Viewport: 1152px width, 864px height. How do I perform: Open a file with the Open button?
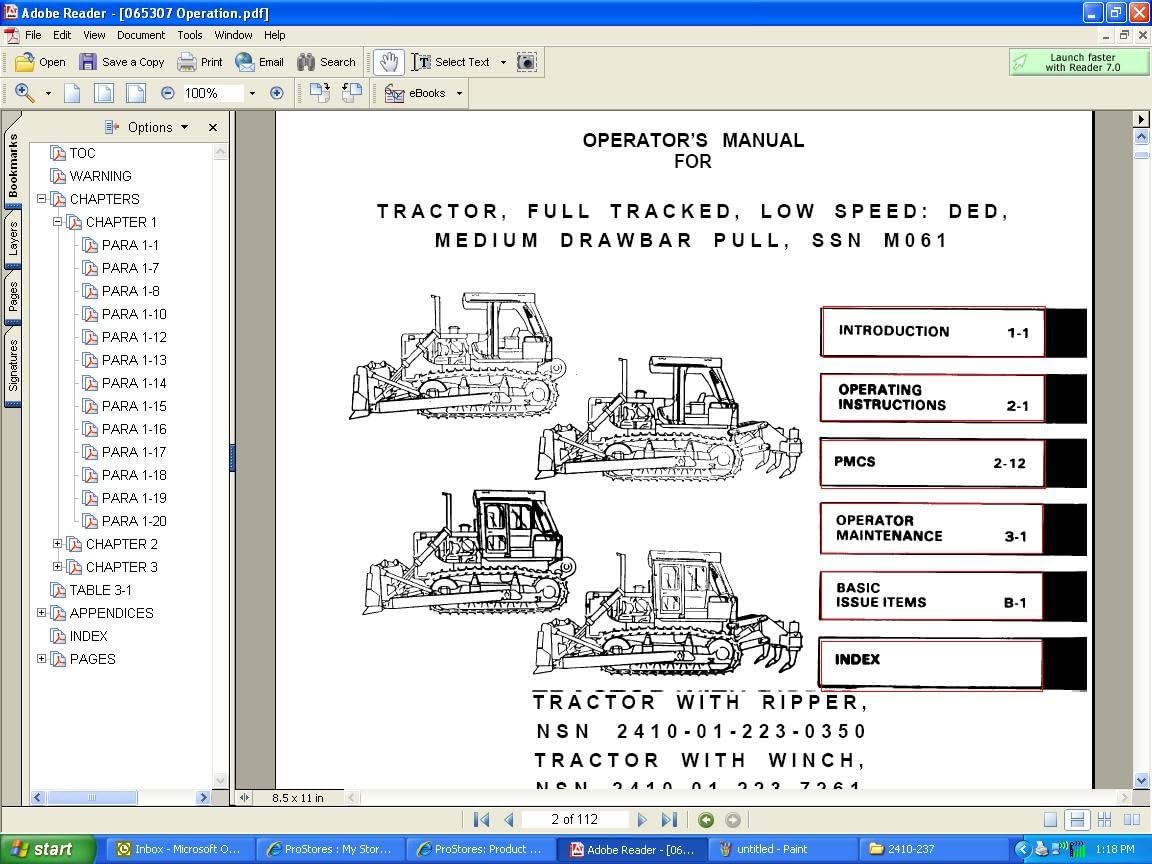pos(40,62)
